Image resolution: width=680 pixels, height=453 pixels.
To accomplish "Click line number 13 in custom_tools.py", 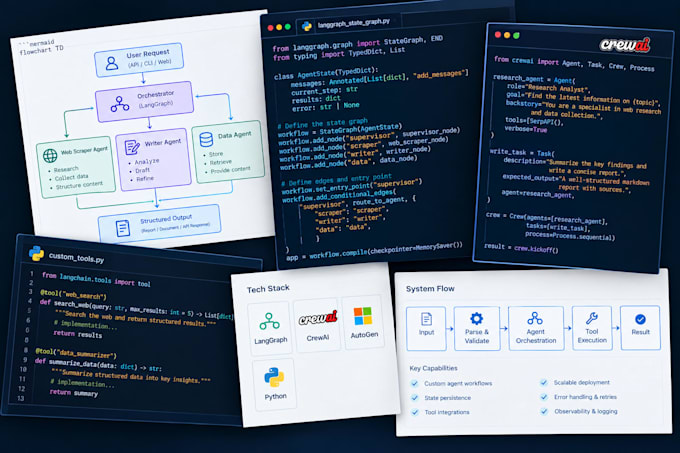I will pyautogui.click(x=21, y=398).
